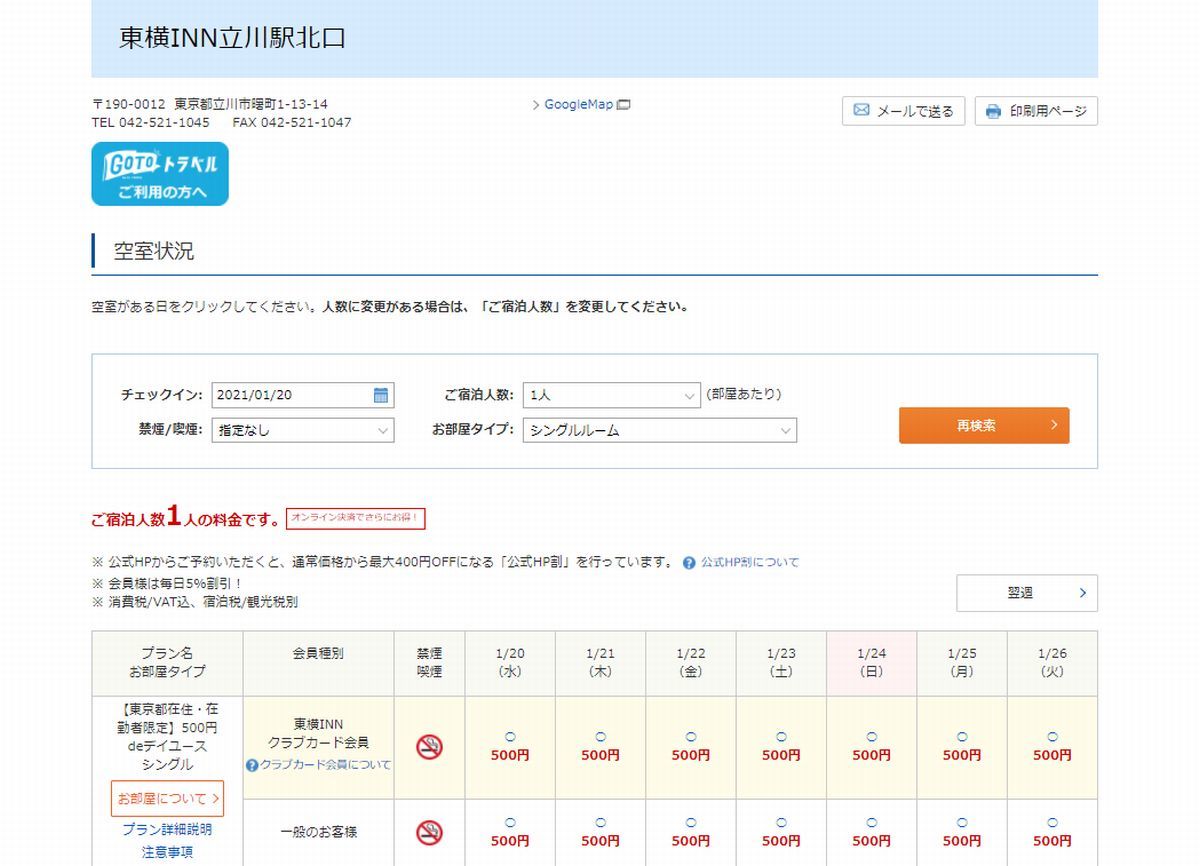Open the クラブカード会員について link
The width and height of the screenshot is (1200, 866).
click(x=325, y=764)
